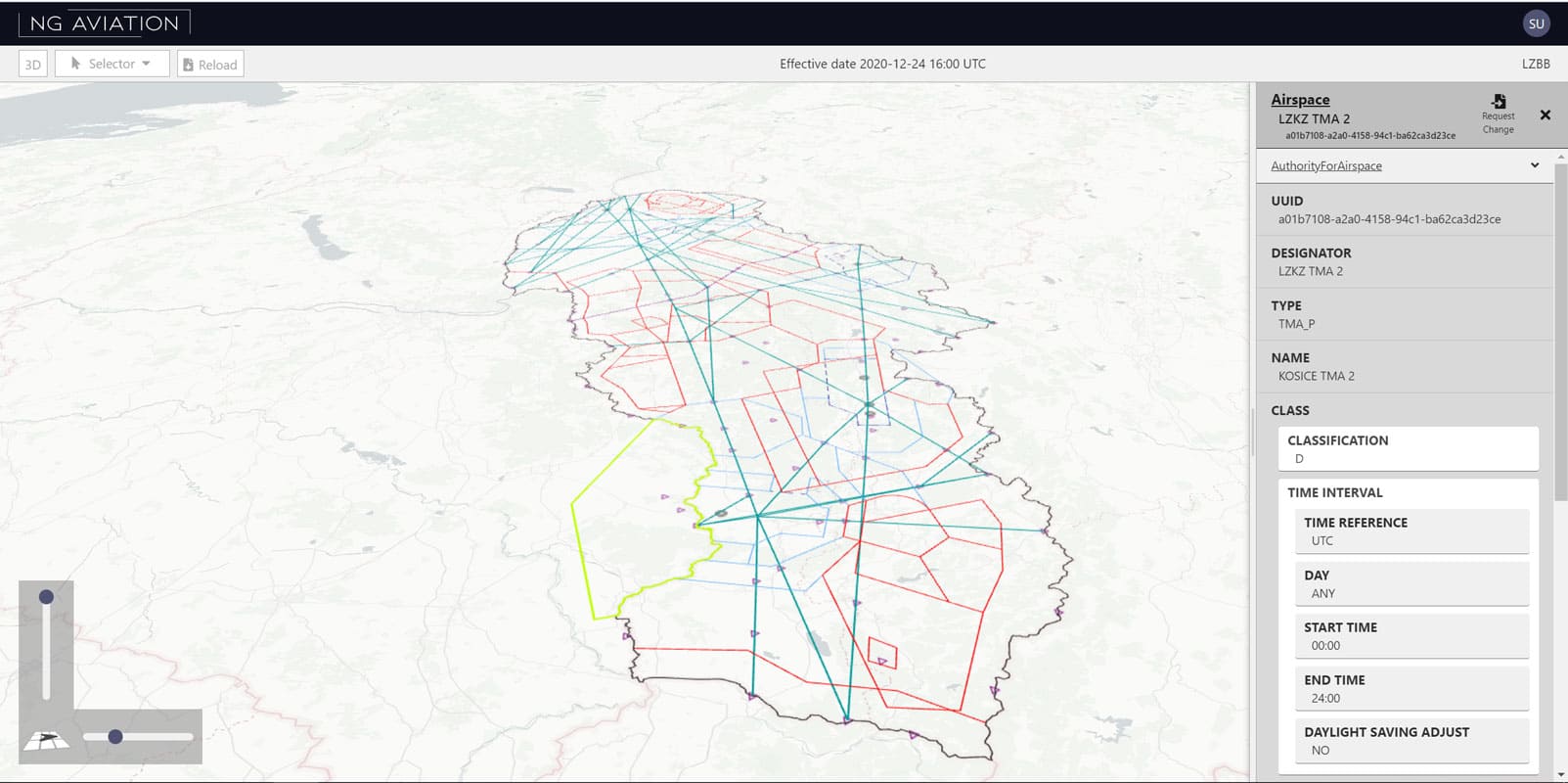Select the DESIGNATOR value LZKZ TMA 2
The width and height of the screenshot is (1568, 783).
point(1311,271)
